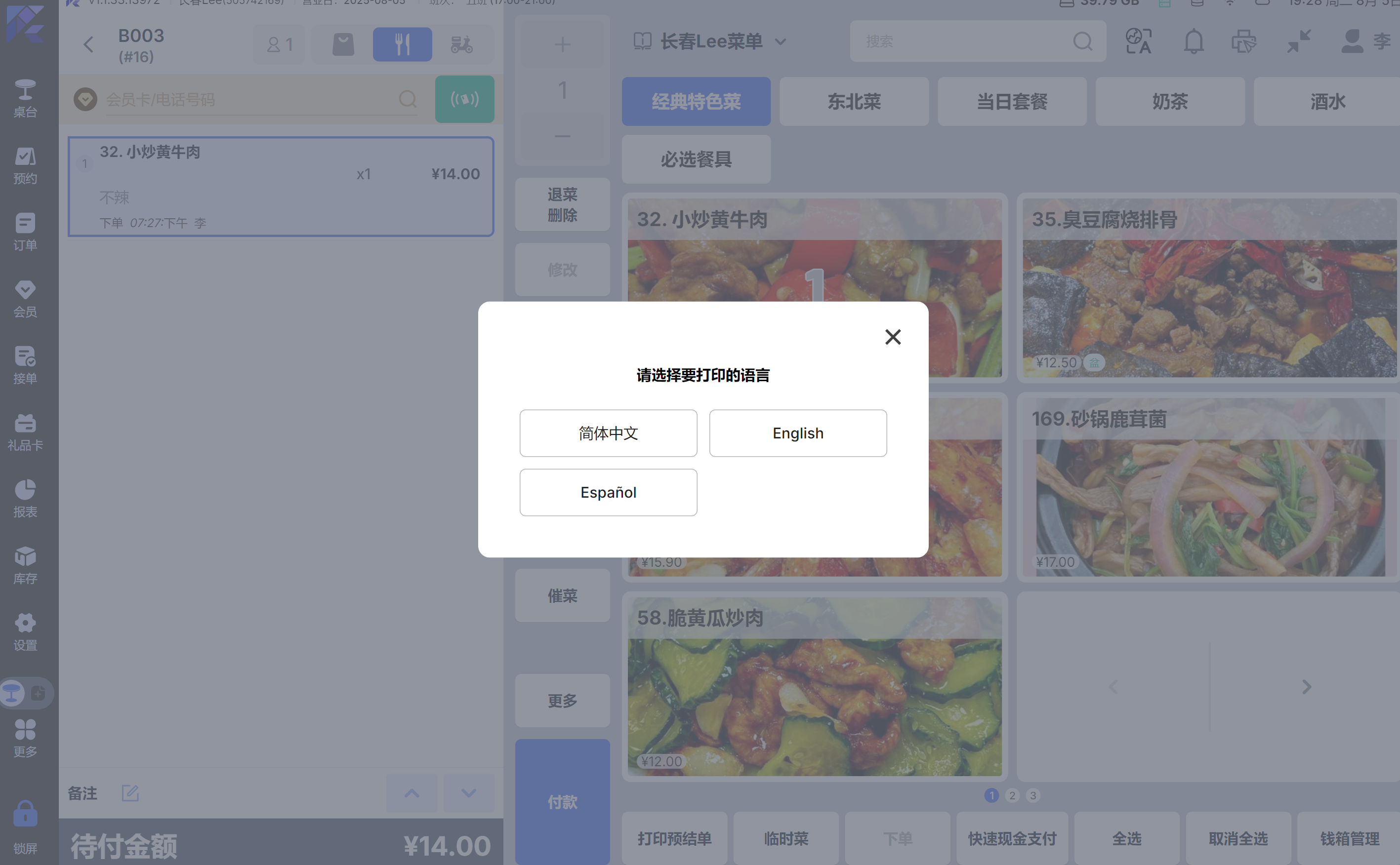
Task: Open the guest count button showing 1
Action: coord(280,44)
